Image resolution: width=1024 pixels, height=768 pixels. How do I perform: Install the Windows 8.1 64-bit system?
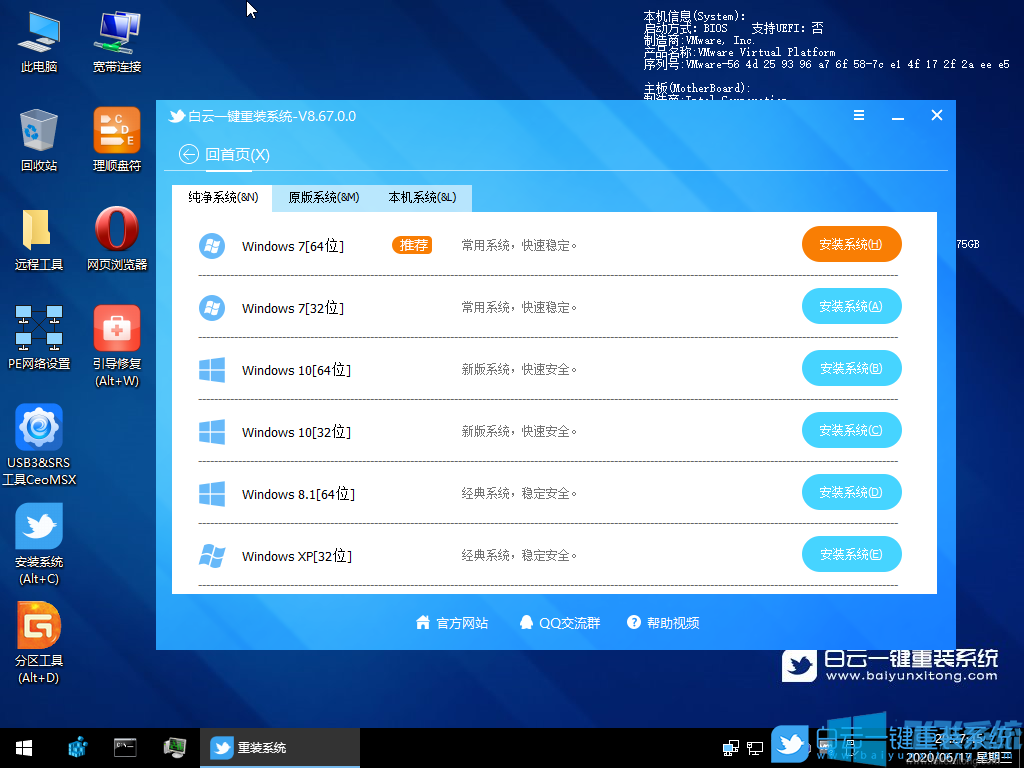tap(851, 492)
